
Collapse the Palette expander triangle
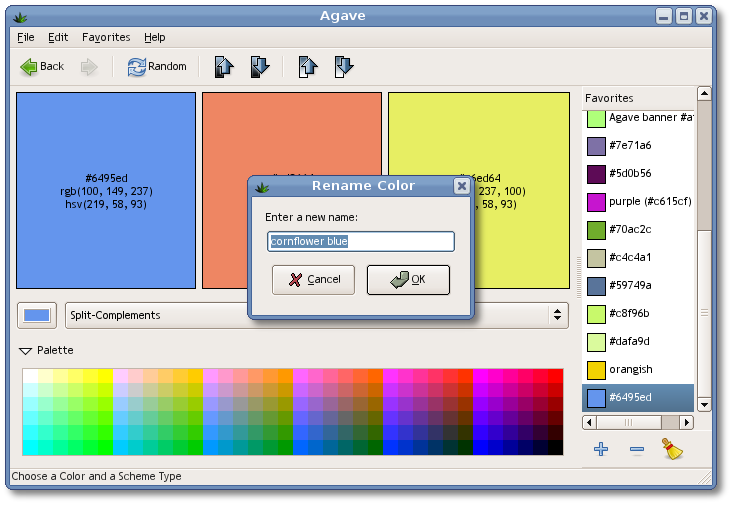pyautogui.click(x=25, y=351)
